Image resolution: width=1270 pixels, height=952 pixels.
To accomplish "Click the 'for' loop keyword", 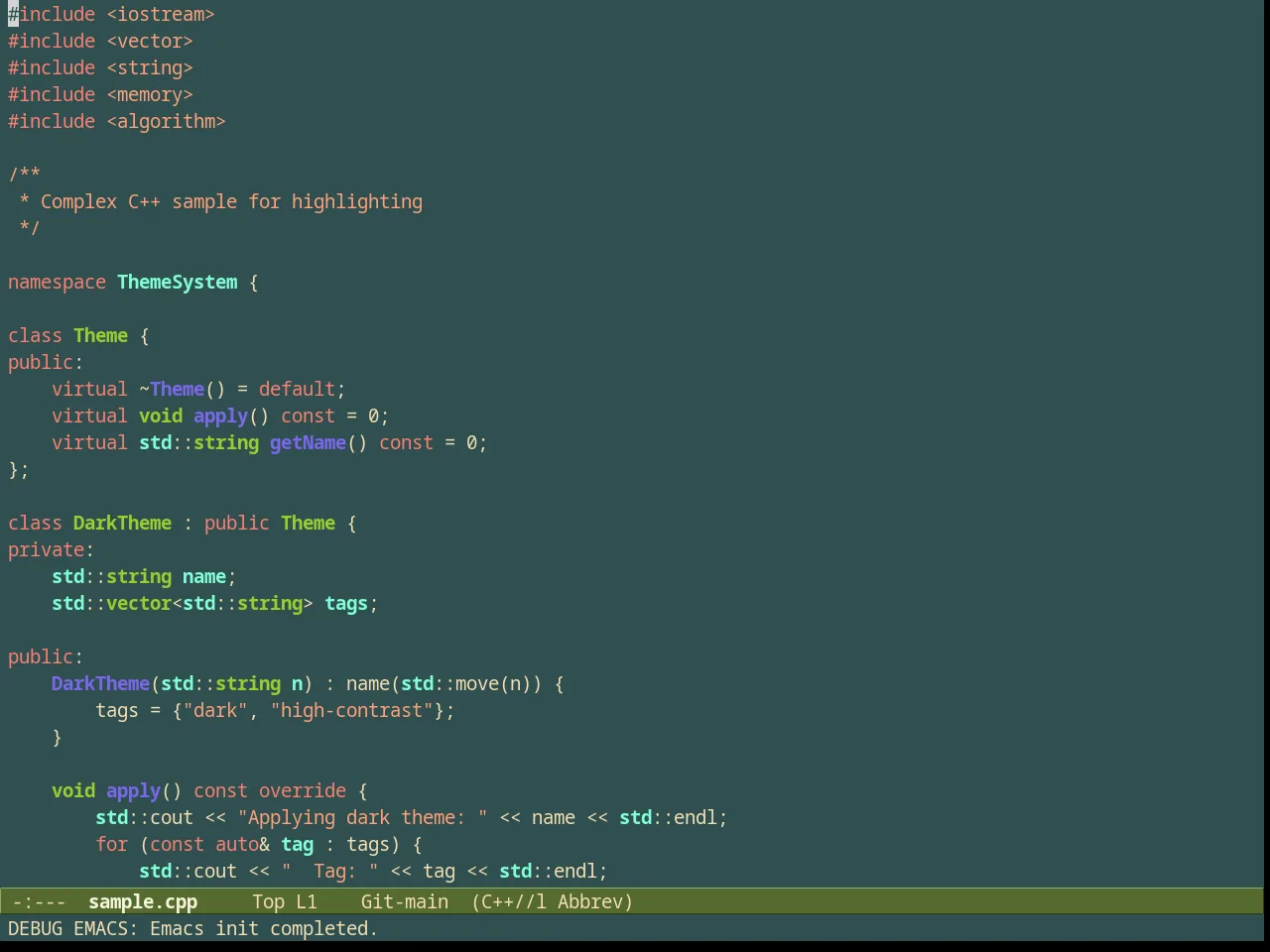I will (x=111, y=844).
